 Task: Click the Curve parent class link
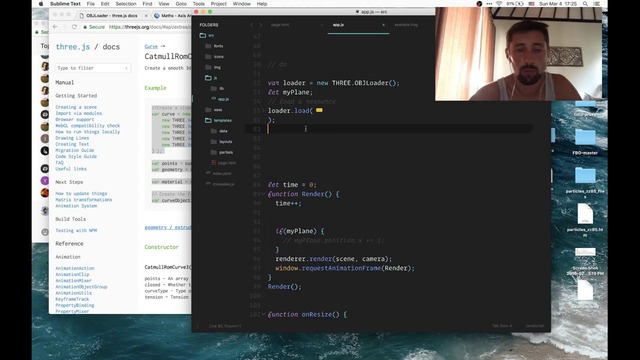[151, 47]
